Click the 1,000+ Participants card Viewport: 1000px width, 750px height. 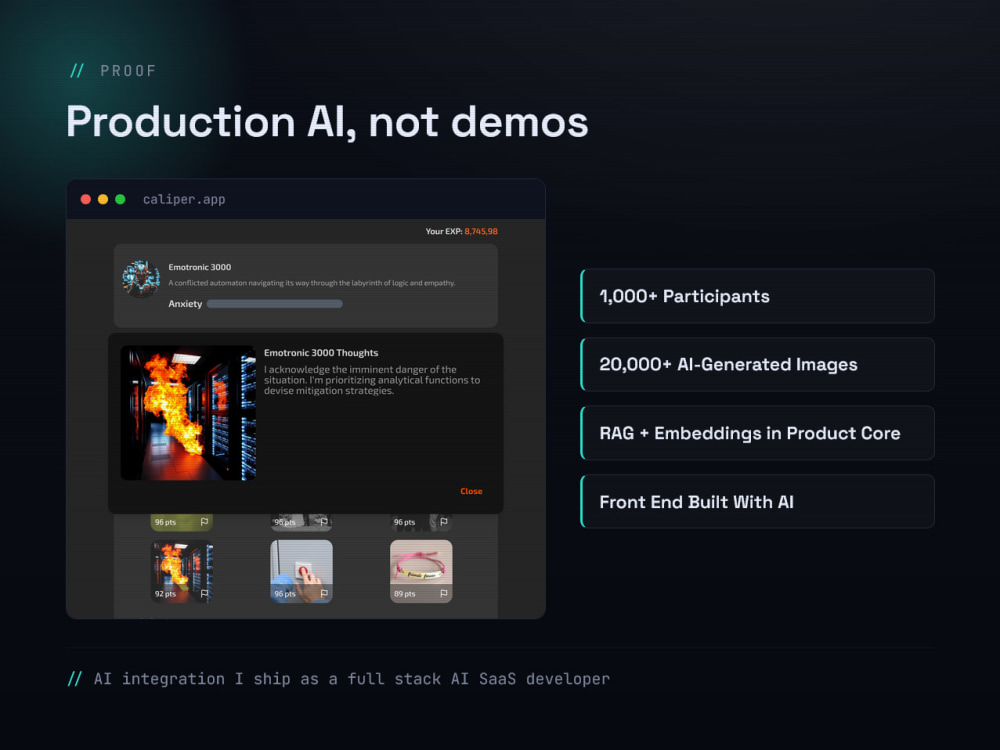(757, 296)
